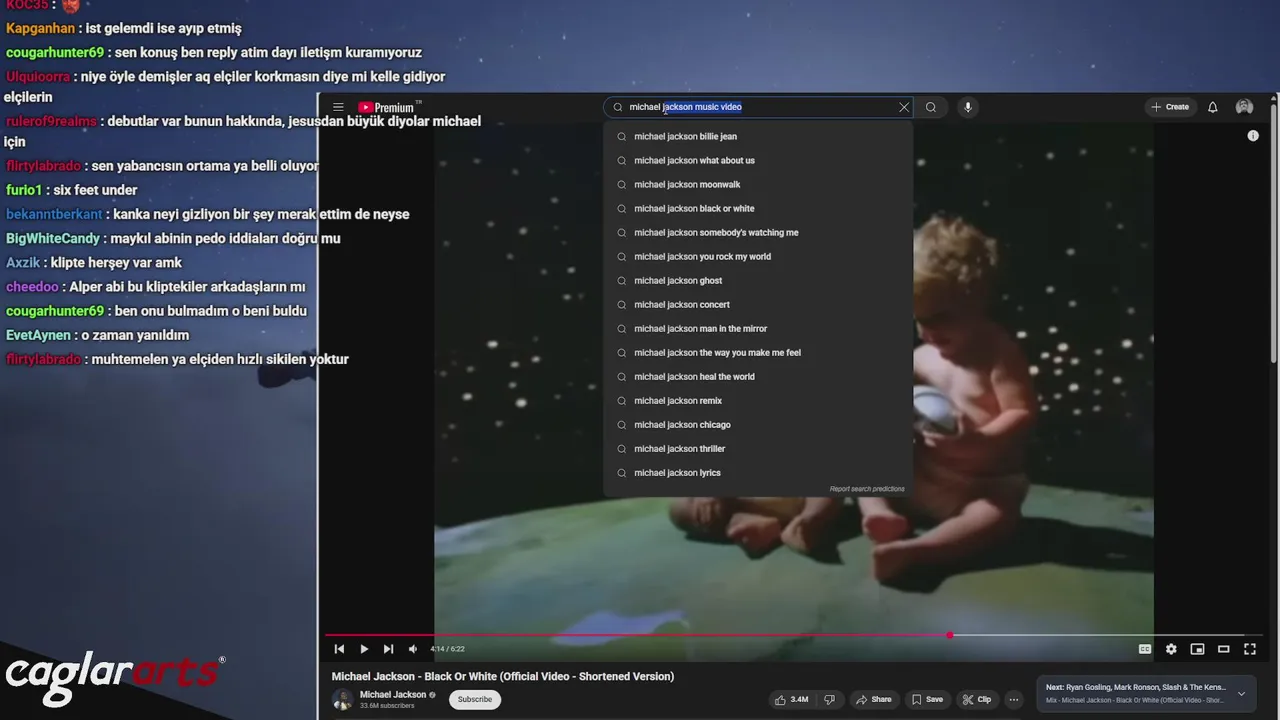Subscribe to Michael Jackson channel
The image size is (1280, 720).
[x=475, y=699]
